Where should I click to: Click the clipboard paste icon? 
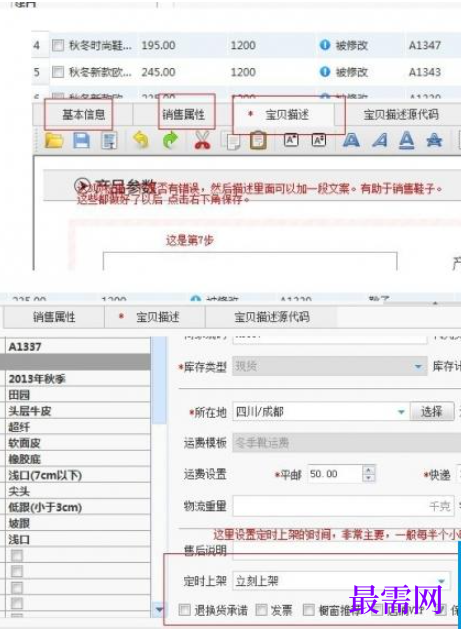point(258,141)
